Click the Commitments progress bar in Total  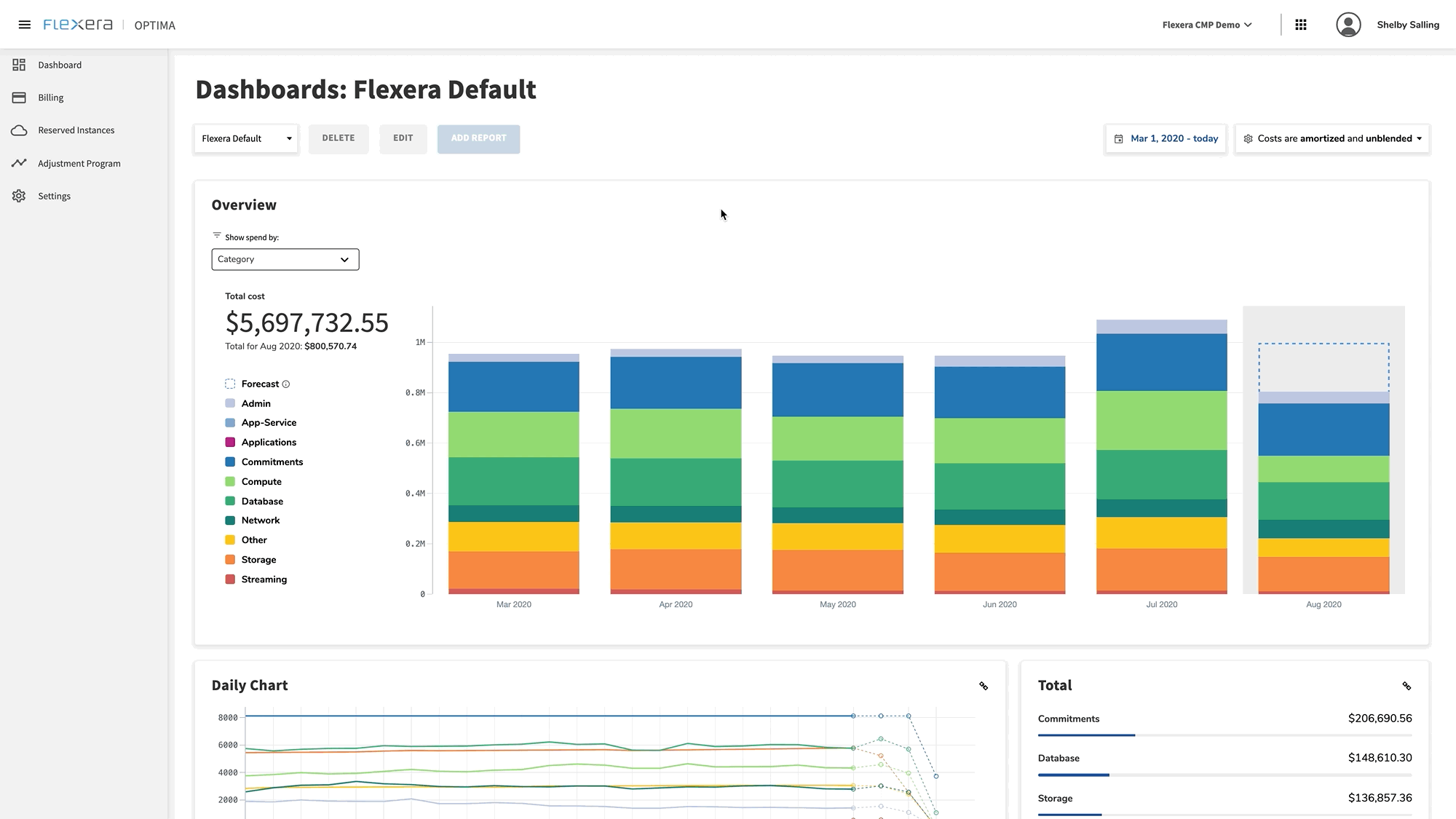coord(1225,735)
